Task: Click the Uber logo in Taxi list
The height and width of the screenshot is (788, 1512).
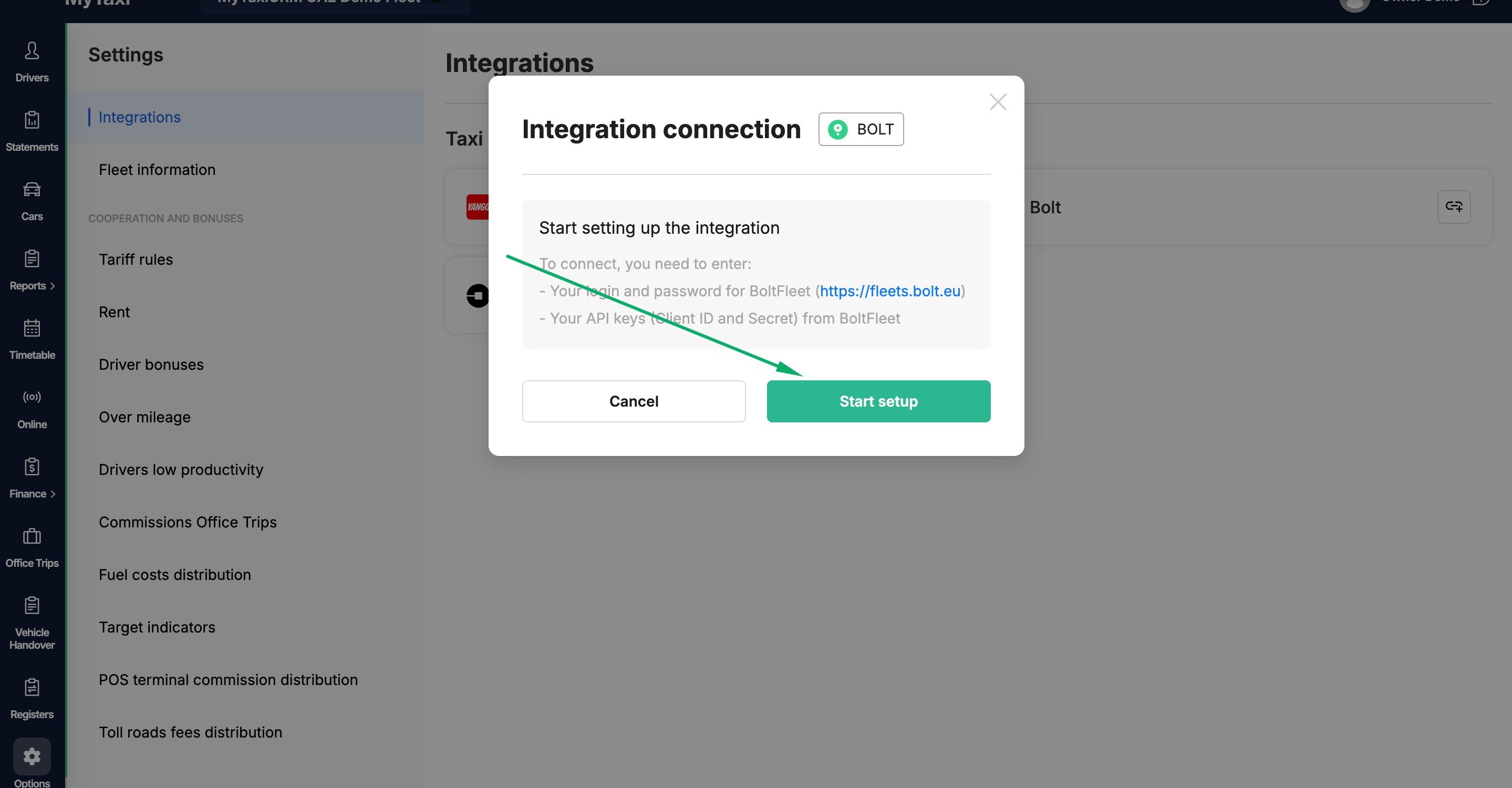Action: (478, 296)
